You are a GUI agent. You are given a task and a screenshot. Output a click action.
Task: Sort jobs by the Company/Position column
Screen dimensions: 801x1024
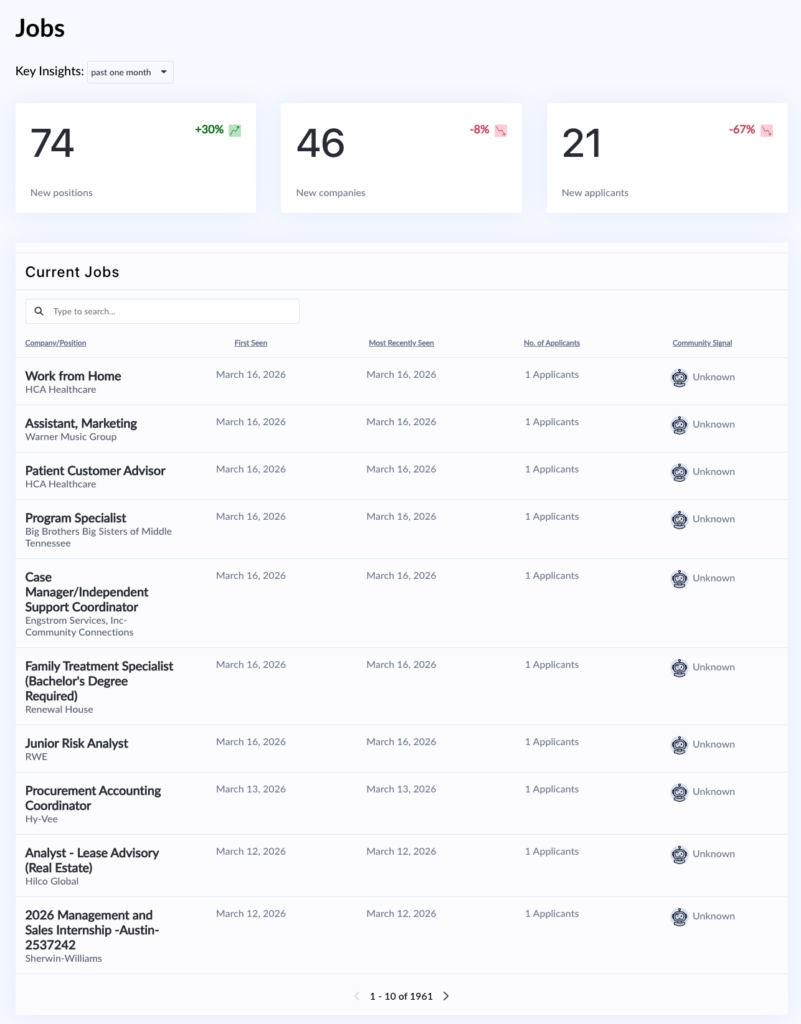point(57,342)
